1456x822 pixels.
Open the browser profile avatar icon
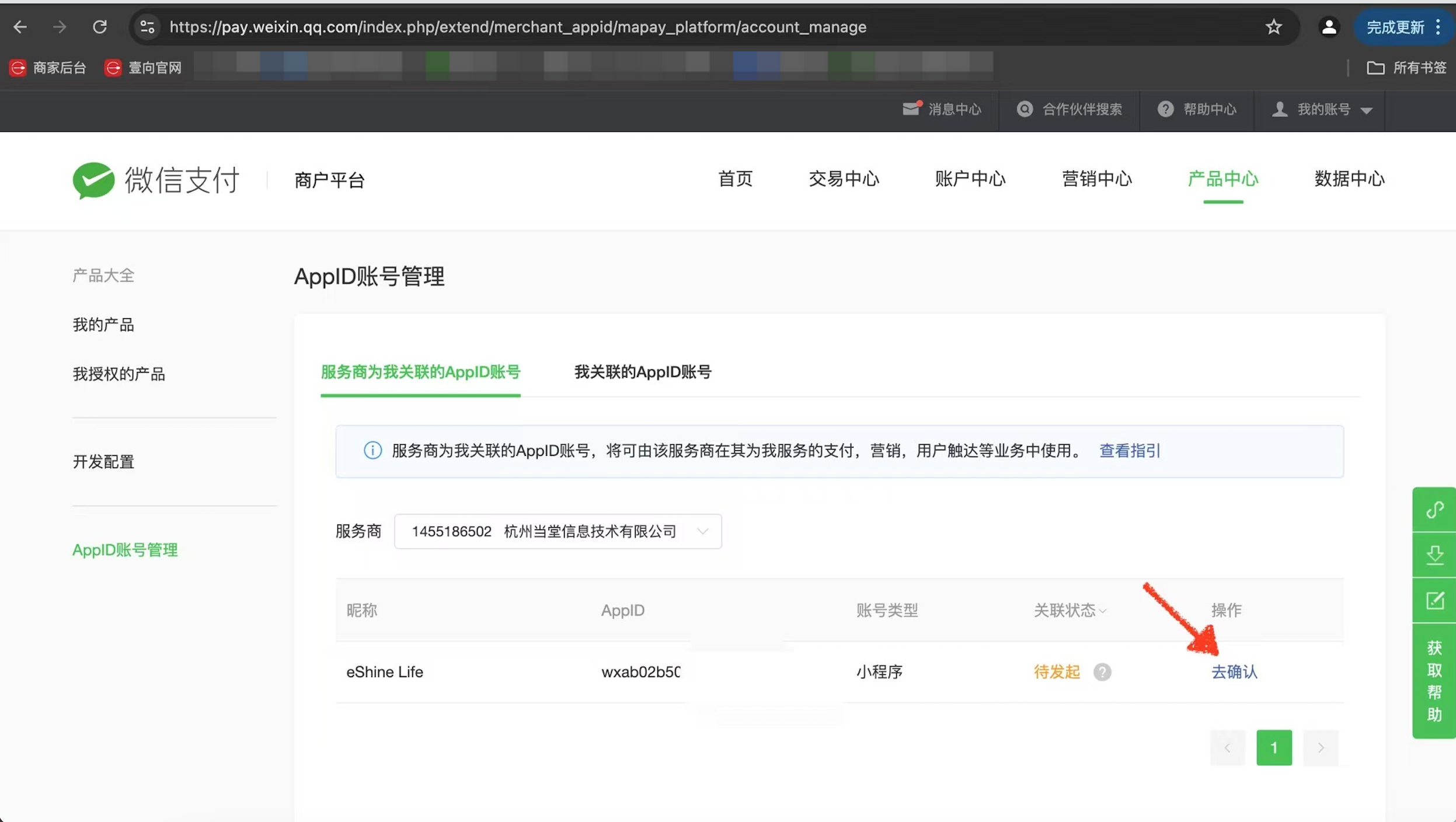pyautogui.click(x=1329, y=27)
